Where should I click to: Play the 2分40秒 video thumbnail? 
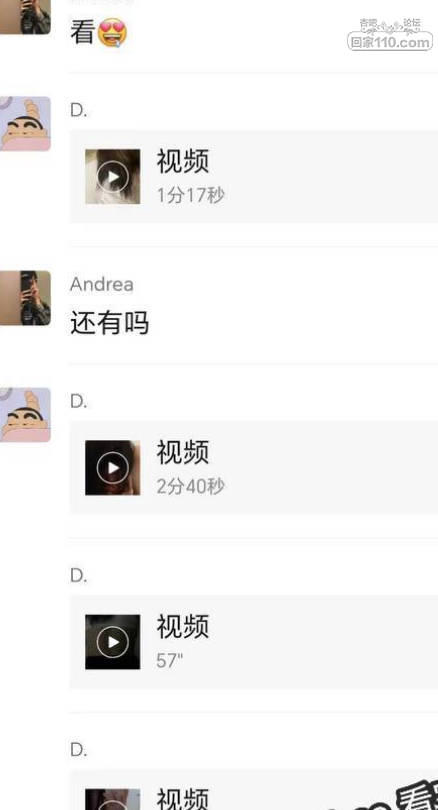point(113,468)
